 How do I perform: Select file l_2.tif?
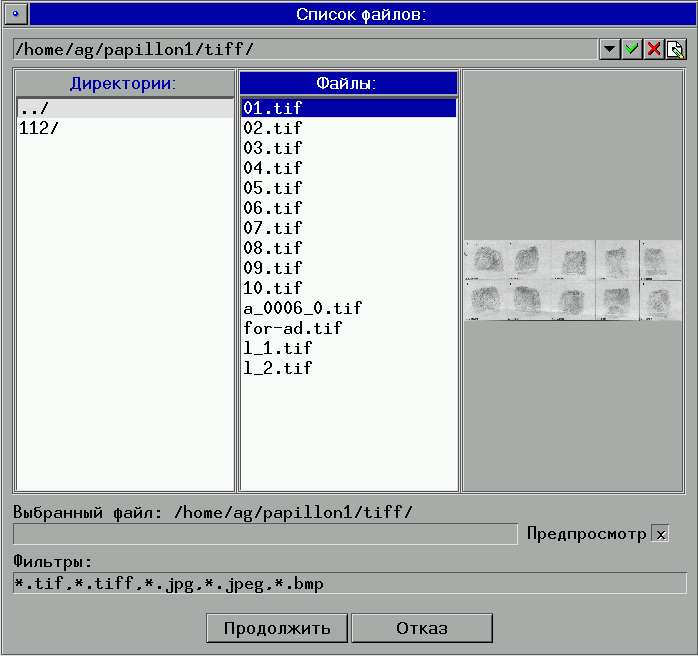[349, 368]
